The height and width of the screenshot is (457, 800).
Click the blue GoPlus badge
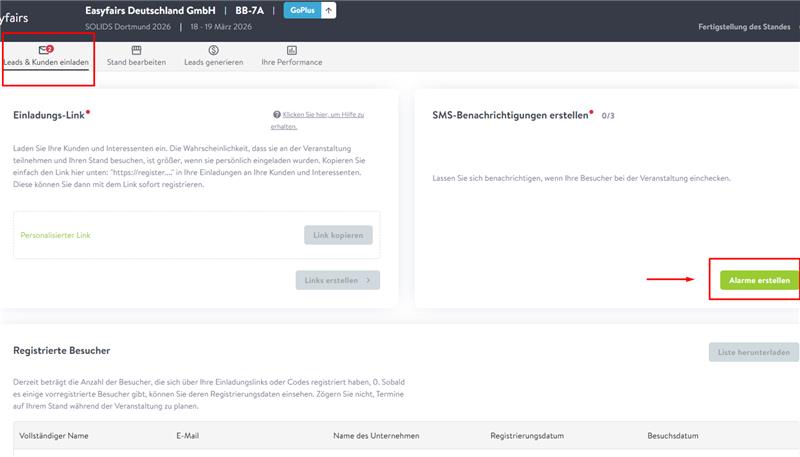coord(300,10)
